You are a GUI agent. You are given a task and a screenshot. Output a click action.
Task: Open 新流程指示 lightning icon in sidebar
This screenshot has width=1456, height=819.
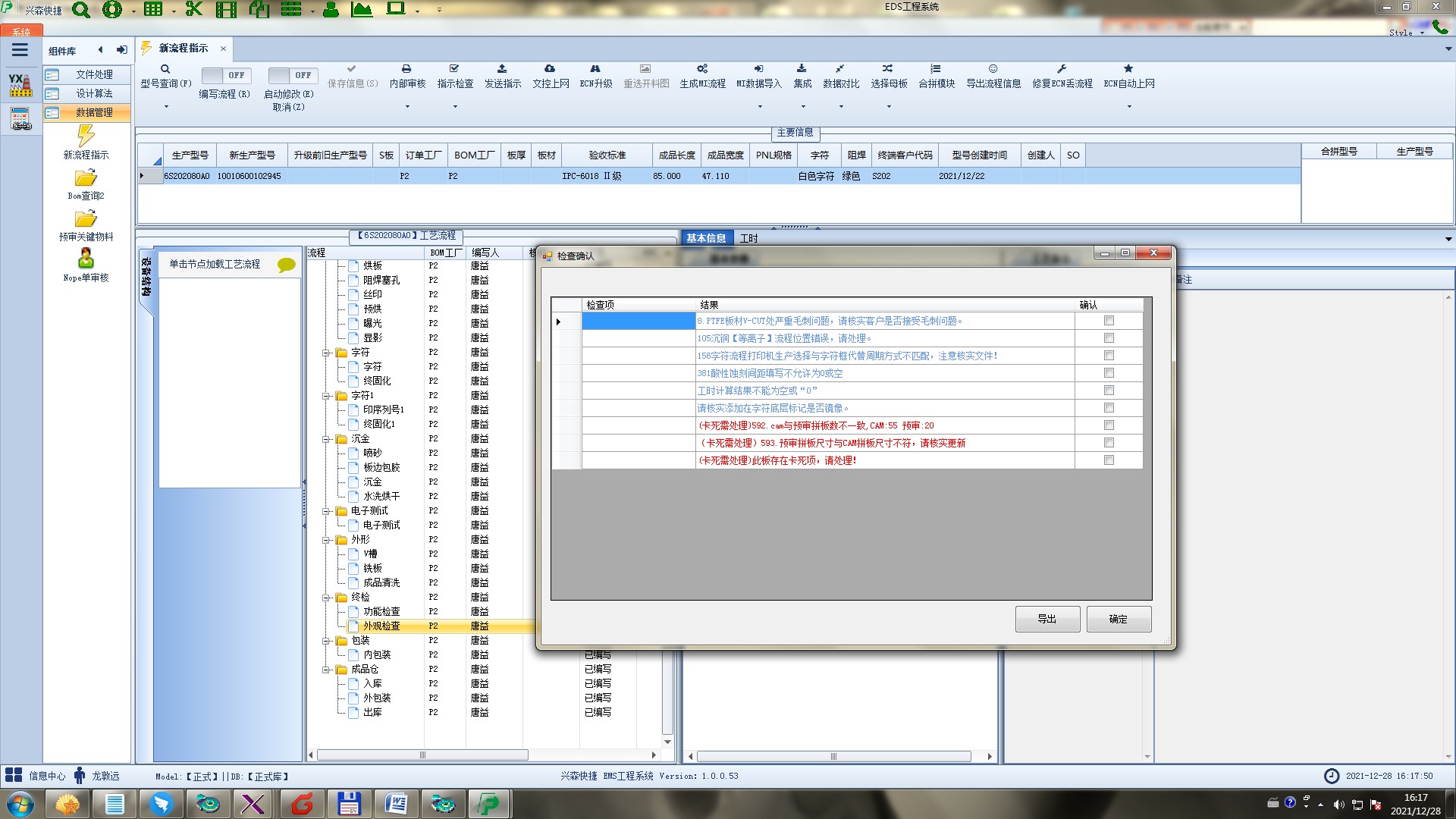86,136
